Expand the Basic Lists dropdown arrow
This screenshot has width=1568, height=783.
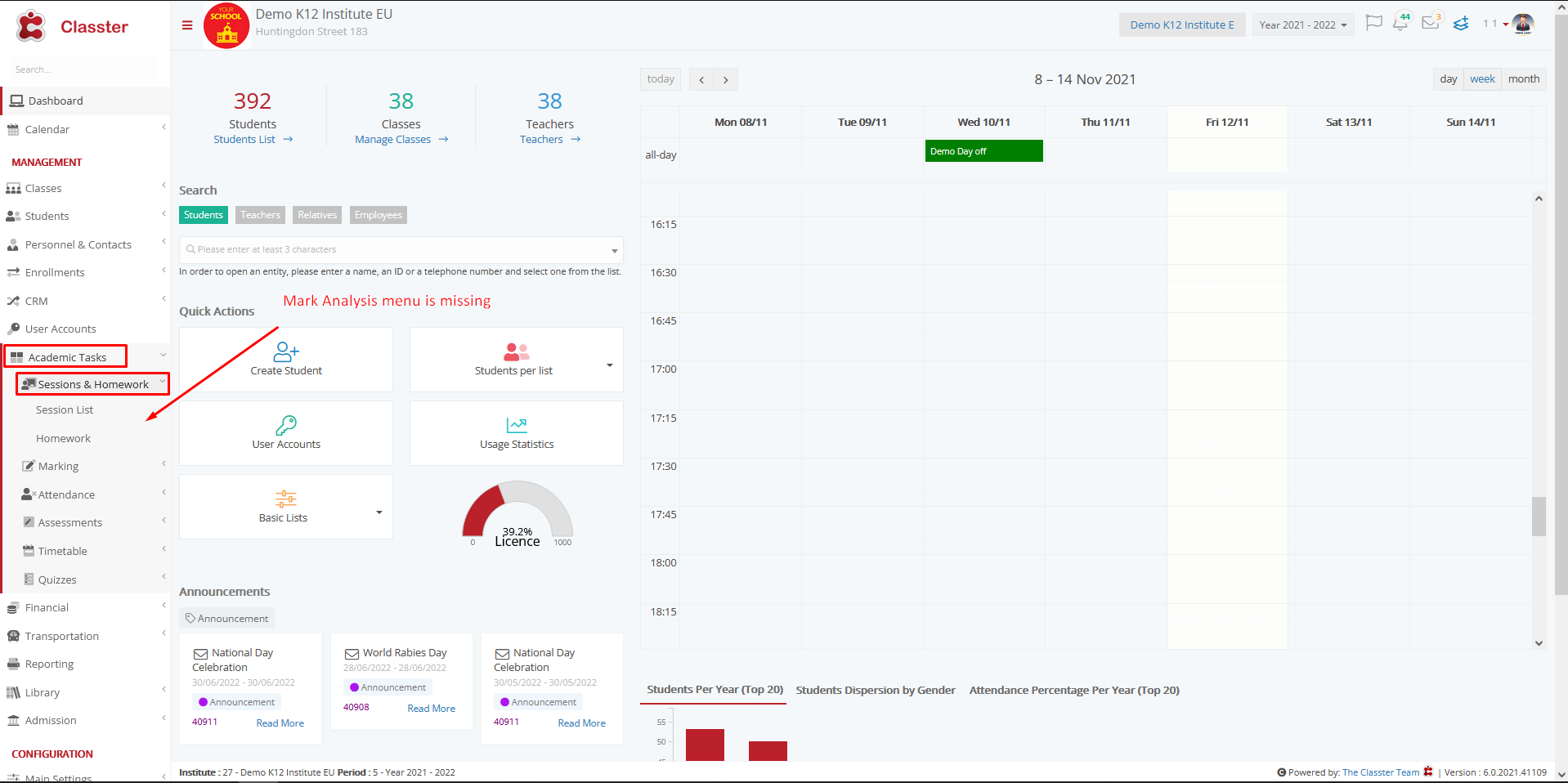379,512
